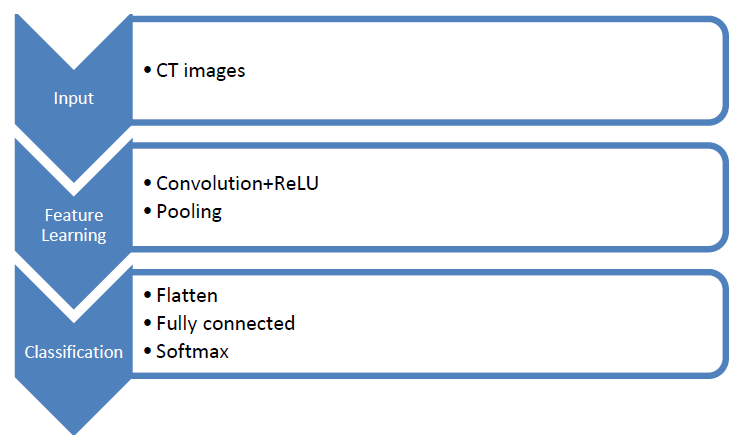Viewport: 742px width, 435px height.
Task: Select the word connected in bottom box
Action: coord(249,324)
